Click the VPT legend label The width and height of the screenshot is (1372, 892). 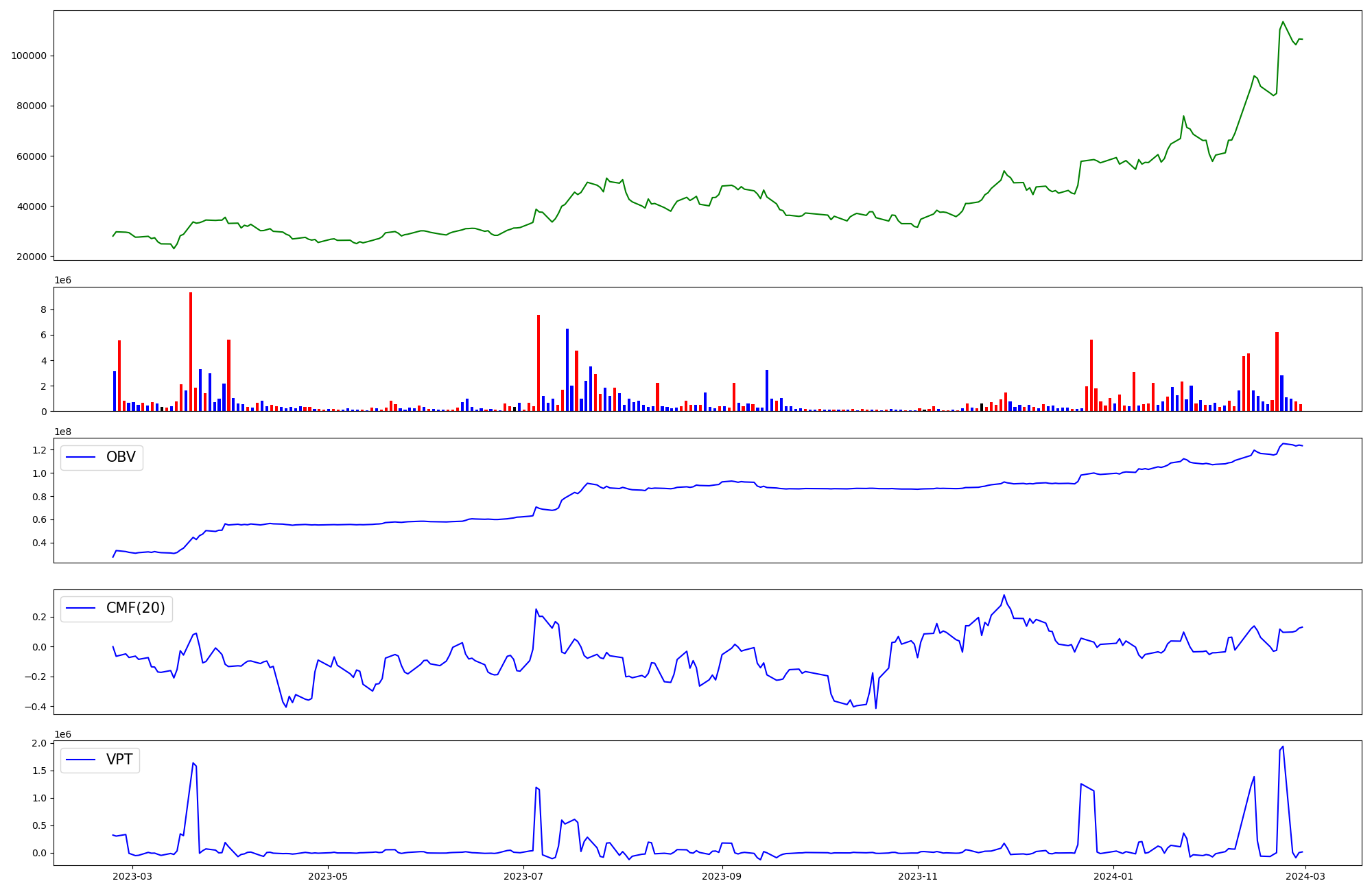tap(119, 760)
